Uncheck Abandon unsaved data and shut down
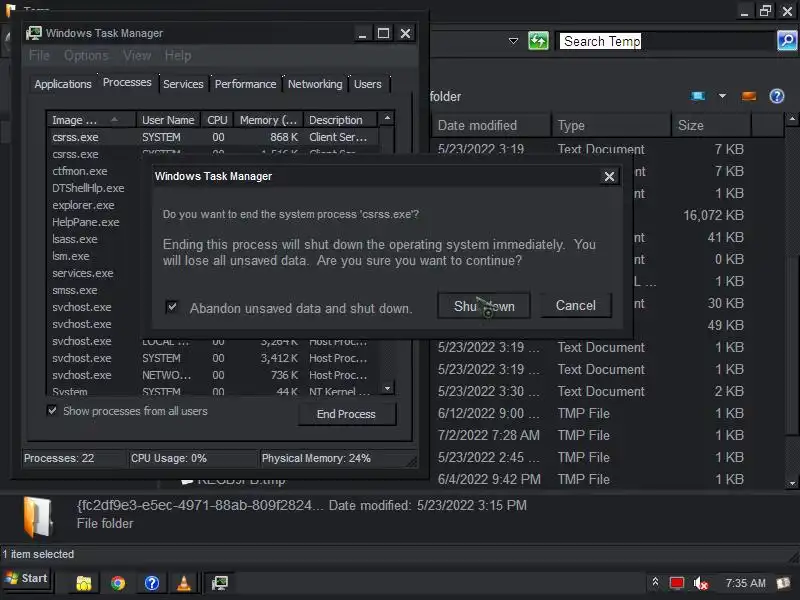Image resolution: width=800 pixels, height=600 pixels. pos(172,307)
